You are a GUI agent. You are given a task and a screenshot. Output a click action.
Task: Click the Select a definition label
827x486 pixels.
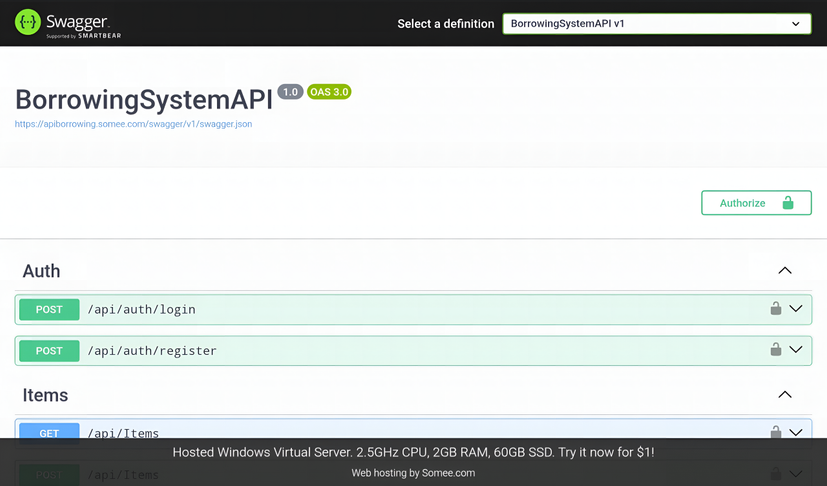(x=446, y=24)
